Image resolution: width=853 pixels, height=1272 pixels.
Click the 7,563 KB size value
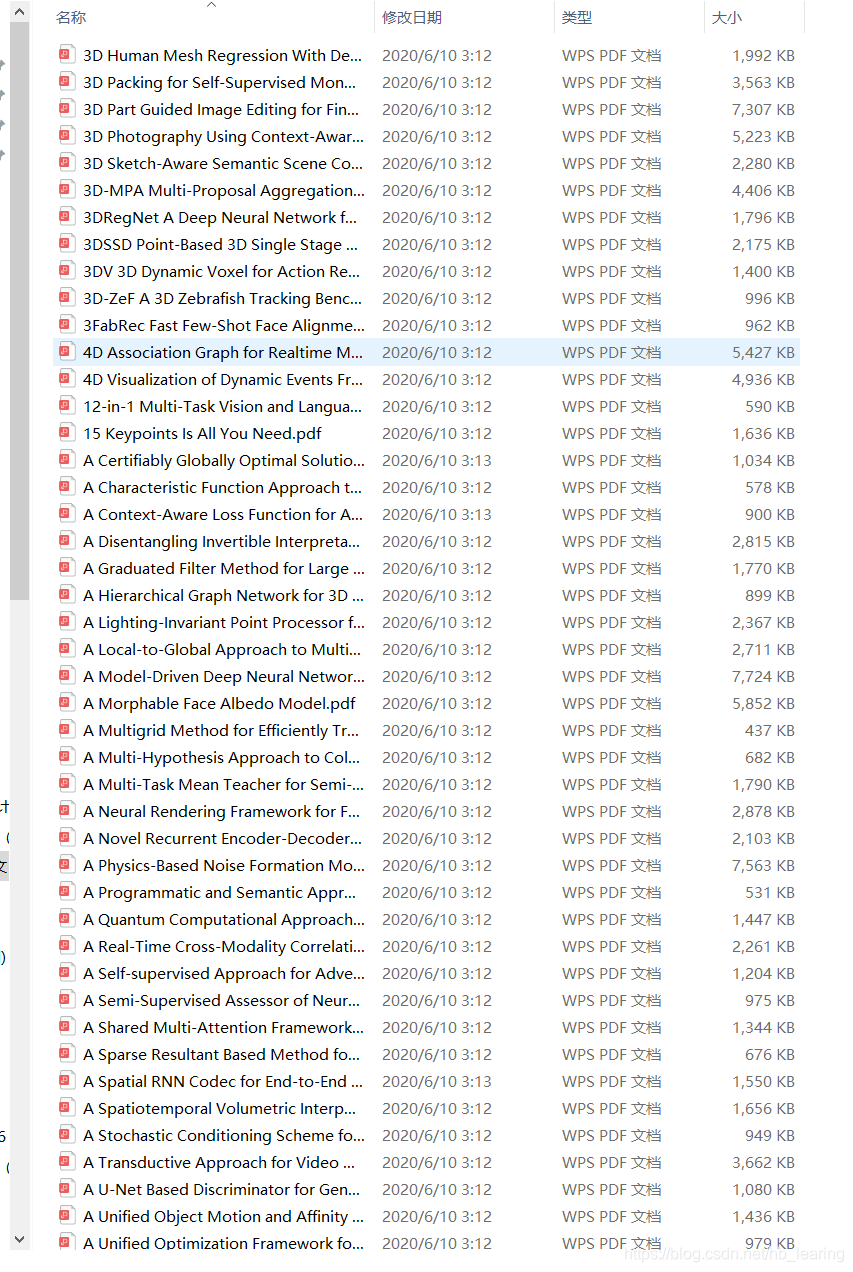pos(763,865)
